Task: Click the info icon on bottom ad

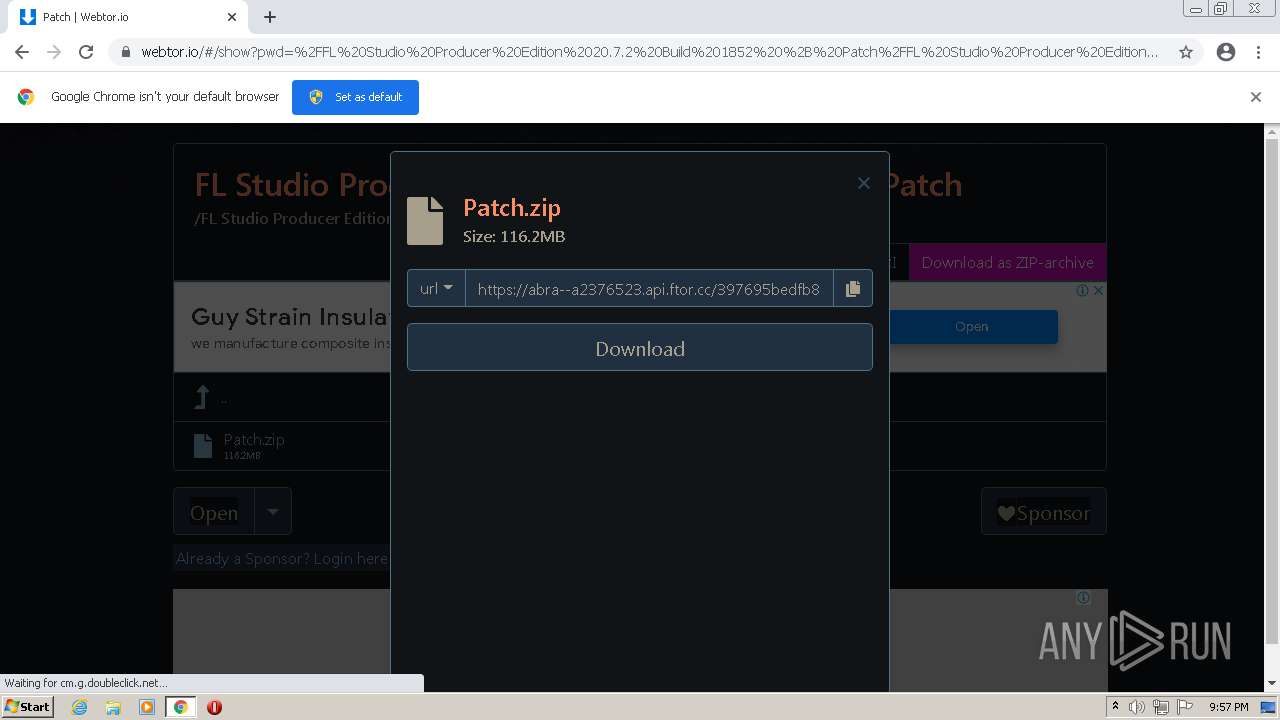Action: [1082, 597]
